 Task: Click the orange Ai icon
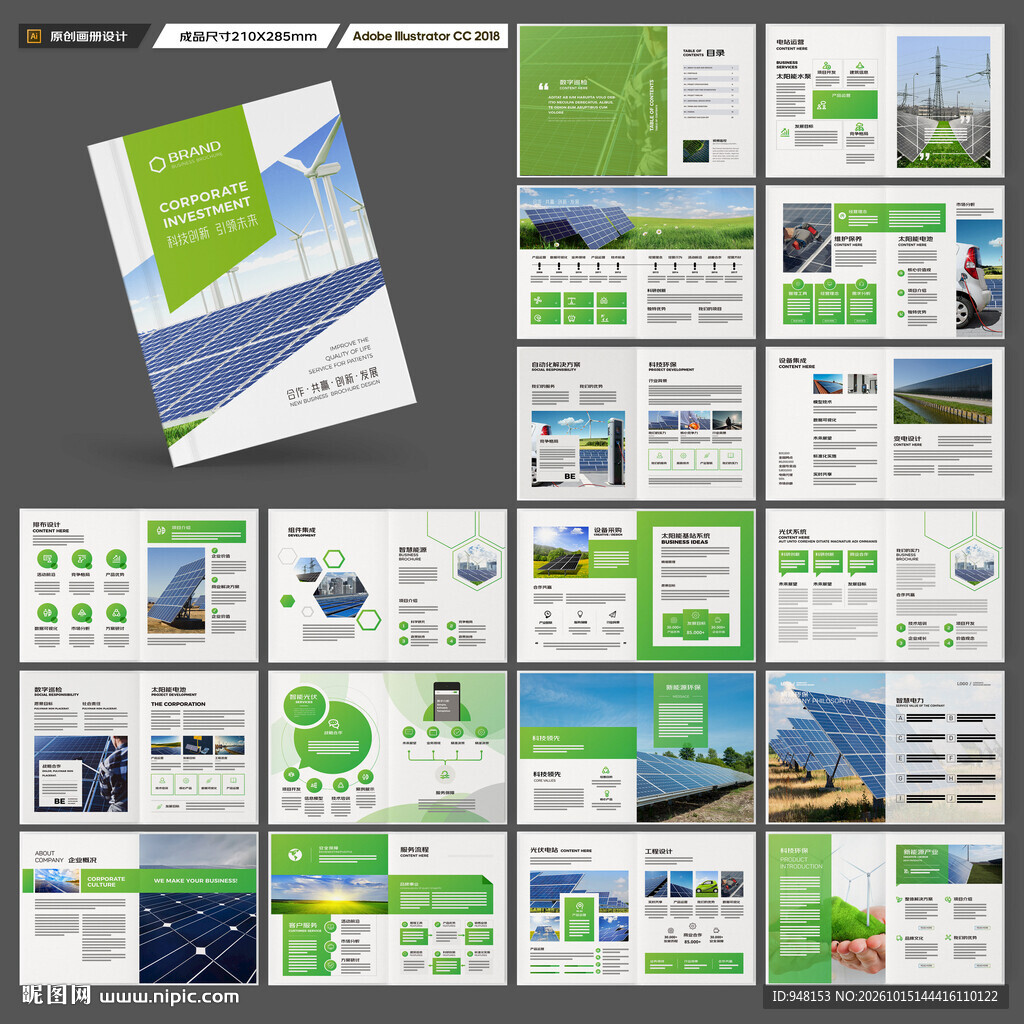coord(34,37)
